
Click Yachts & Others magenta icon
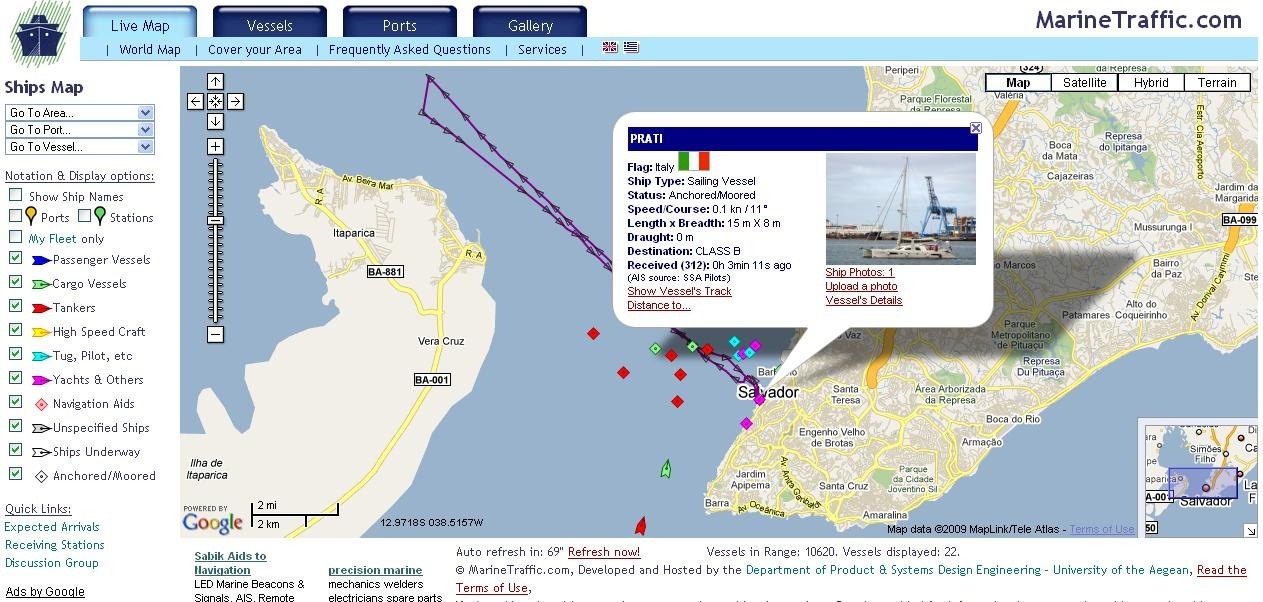tap(41, 380)
